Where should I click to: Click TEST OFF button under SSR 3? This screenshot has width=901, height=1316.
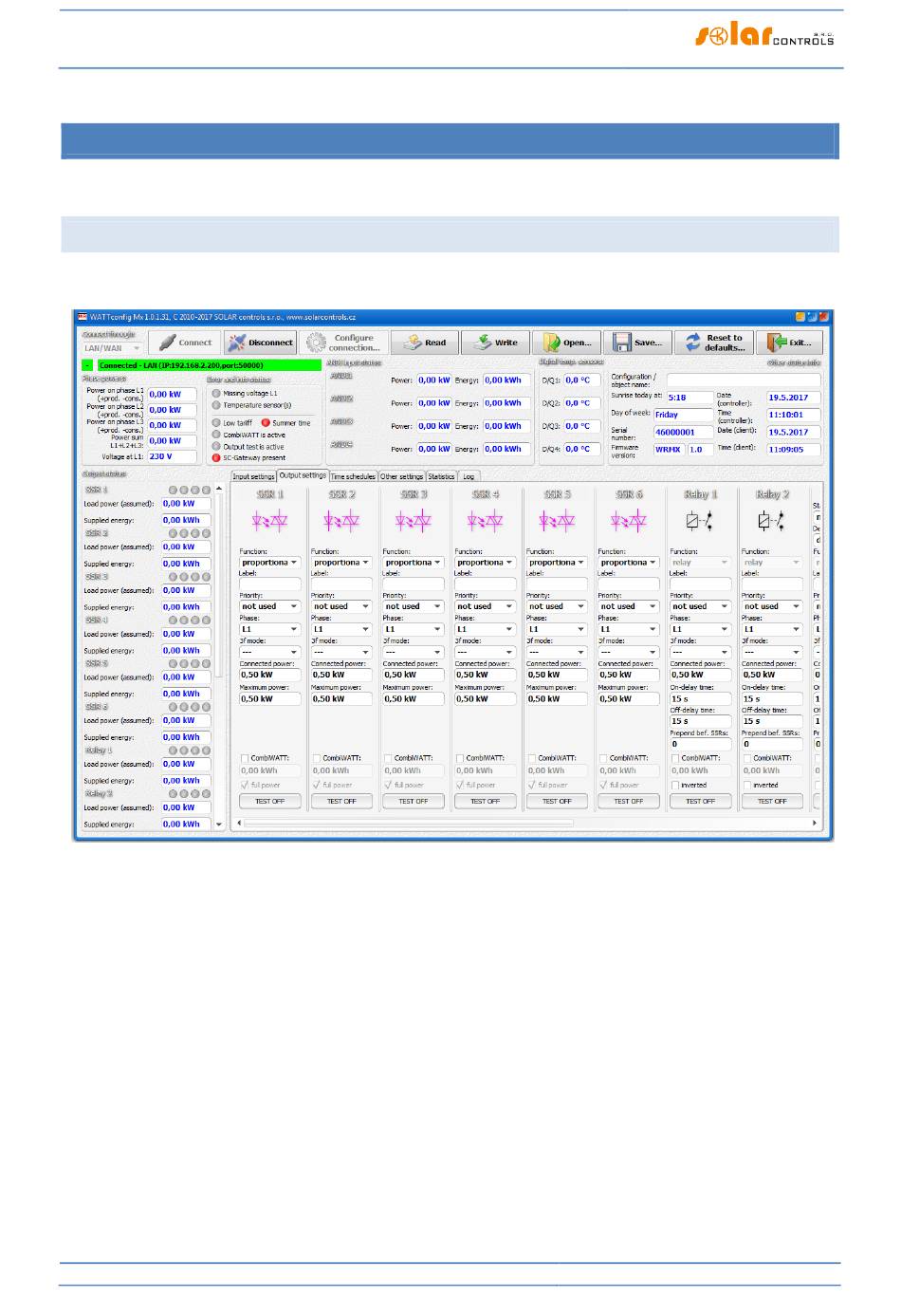(414, 801)
